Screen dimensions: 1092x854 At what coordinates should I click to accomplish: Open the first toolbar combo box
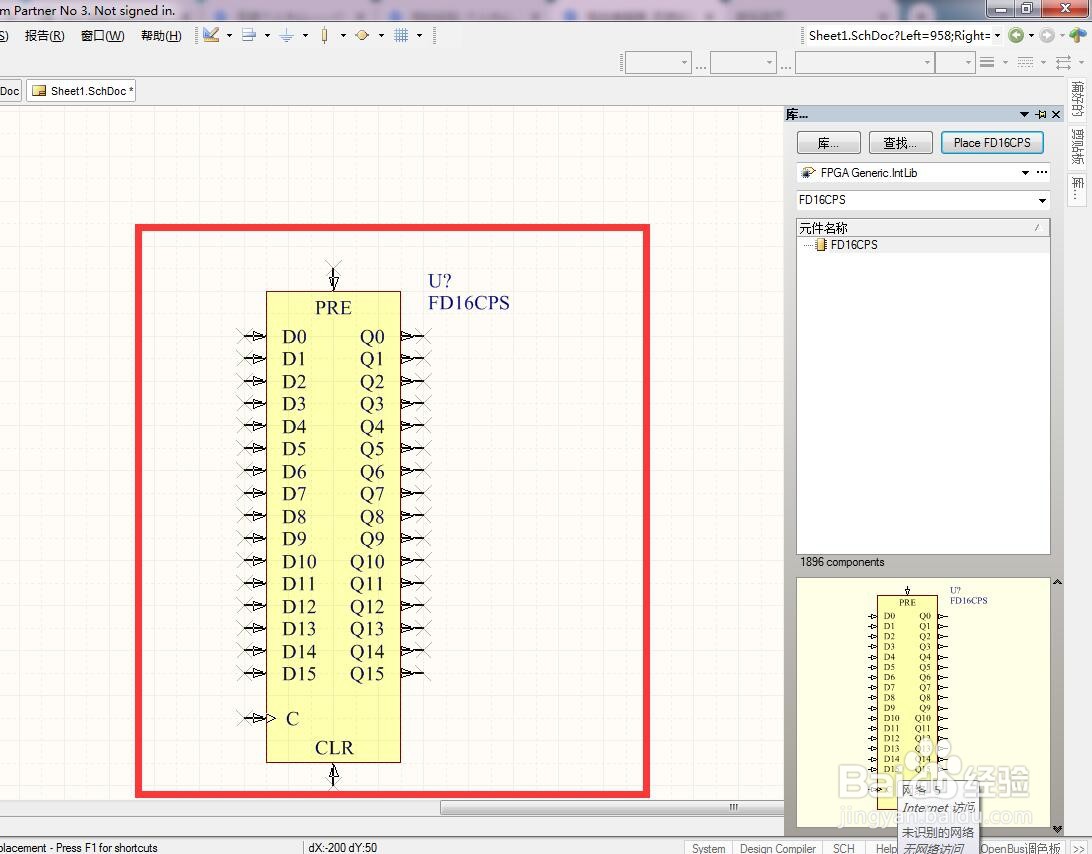pos(658,63)
